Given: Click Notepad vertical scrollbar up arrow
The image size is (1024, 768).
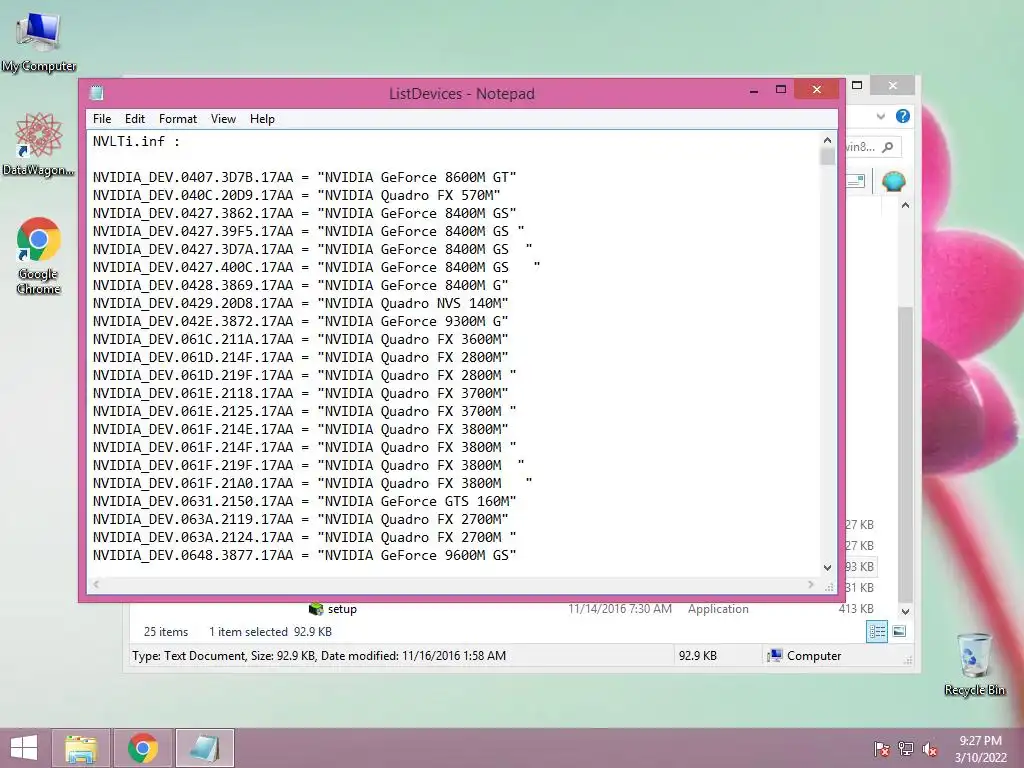Looking at the screenshot, I should coord(827,140).
